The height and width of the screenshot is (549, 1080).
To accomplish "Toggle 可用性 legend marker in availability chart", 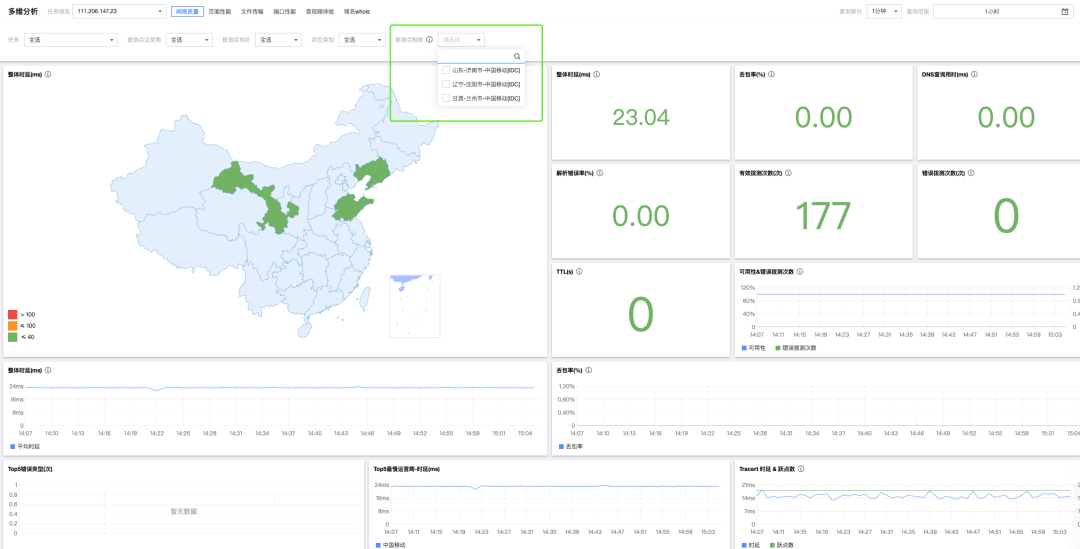I will point(744,348).
